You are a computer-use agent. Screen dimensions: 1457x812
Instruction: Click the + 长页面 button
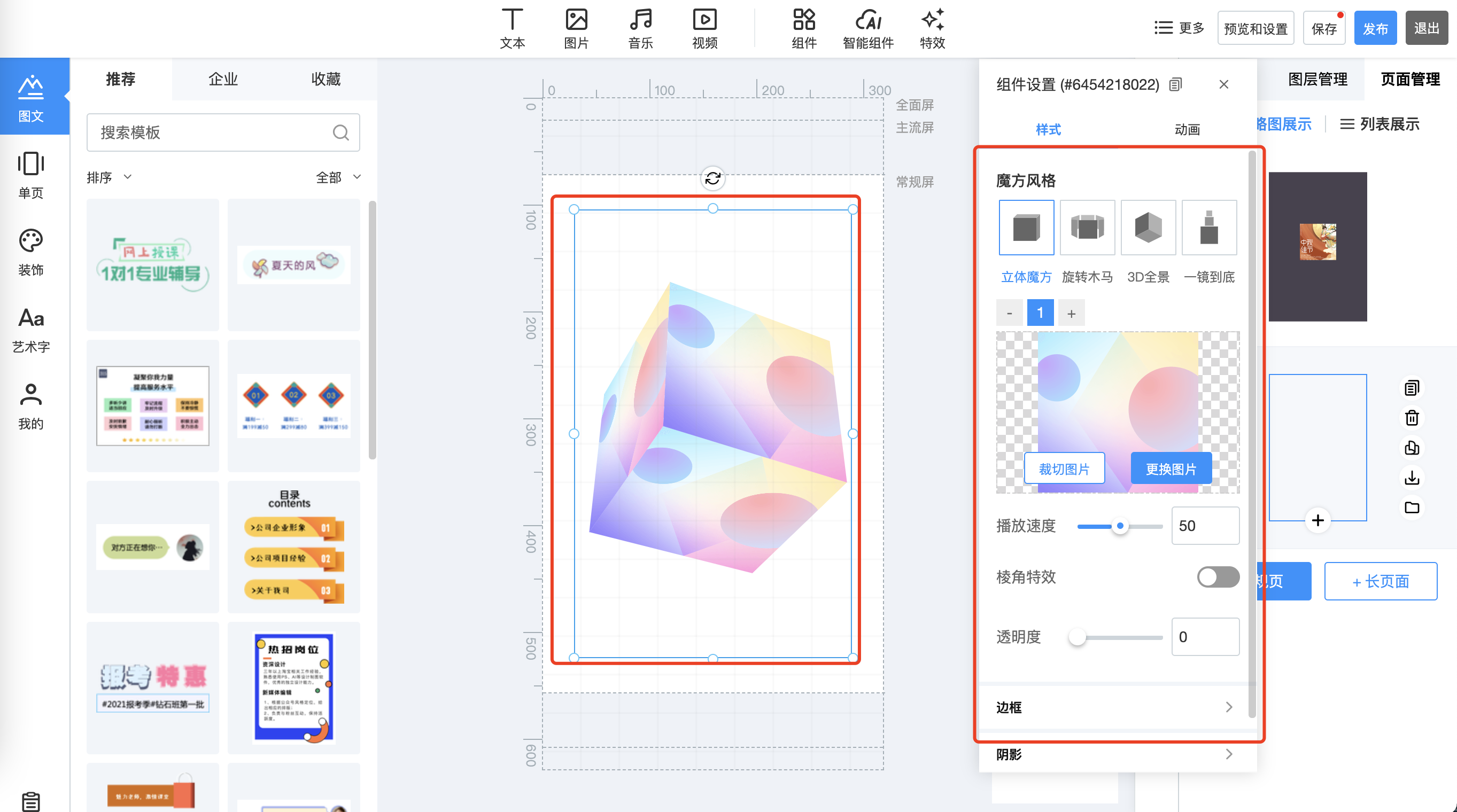click(1380, 581)
